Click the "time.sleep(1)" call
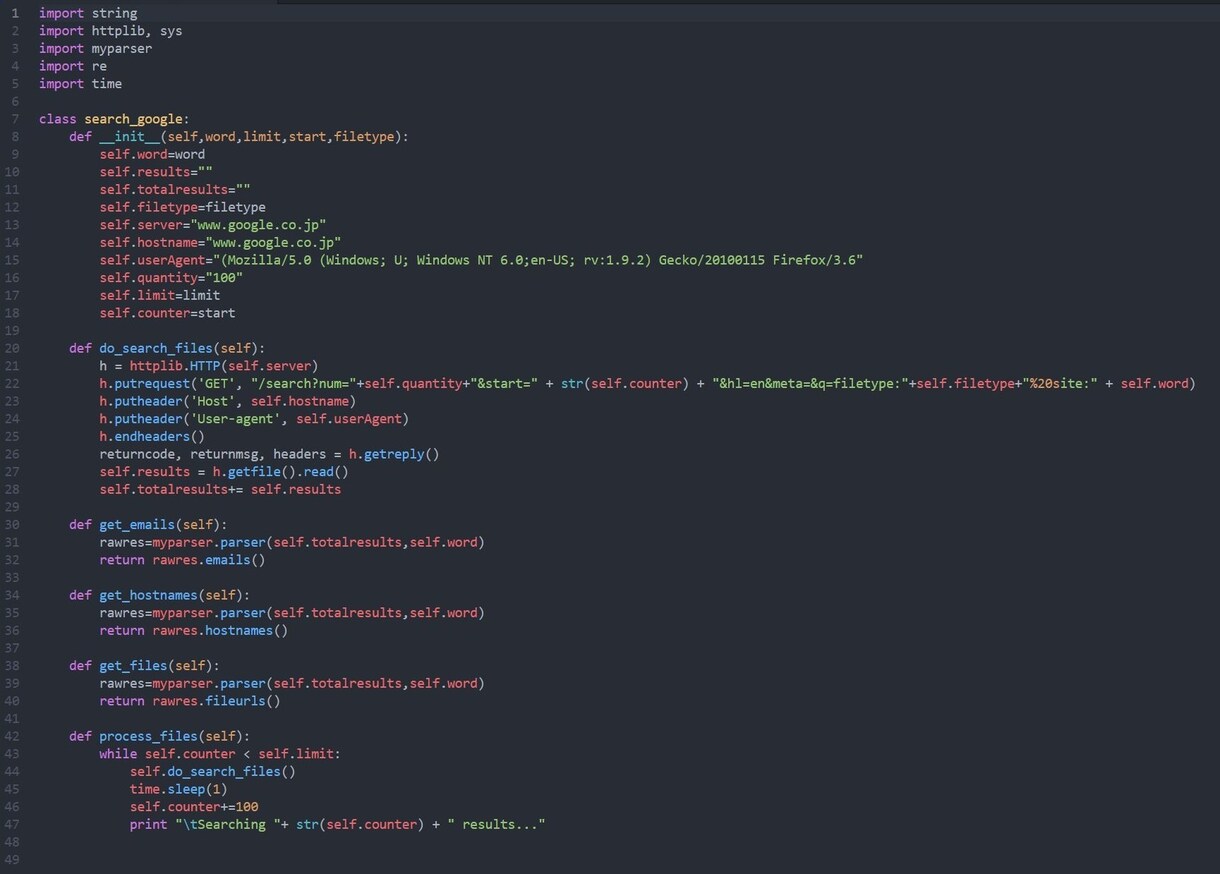The image size is (1220, 874). (x=179, y=789)
